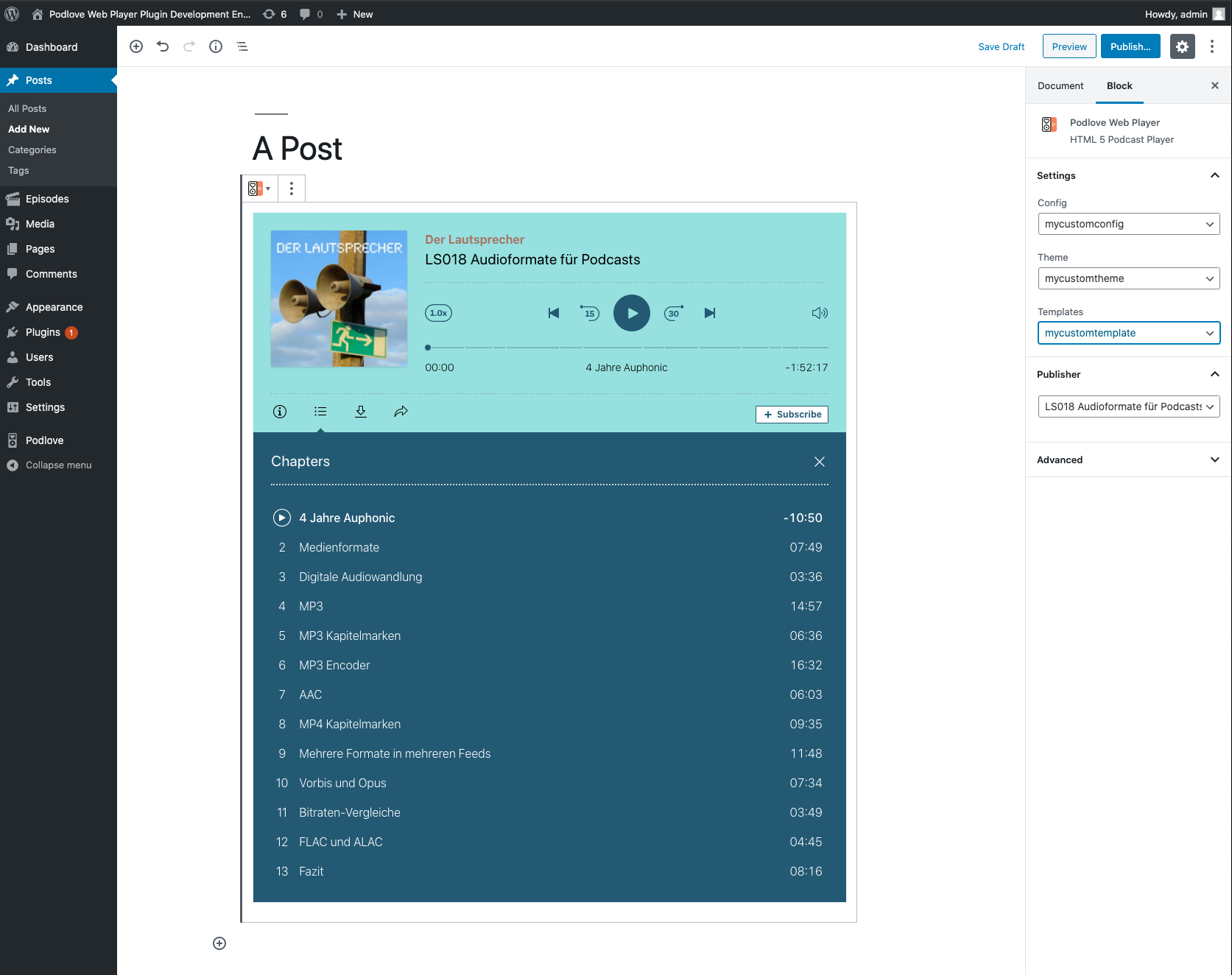Open Media library in sidebar
Screen dimensions: 1232x975
click(x=58, y=224)
